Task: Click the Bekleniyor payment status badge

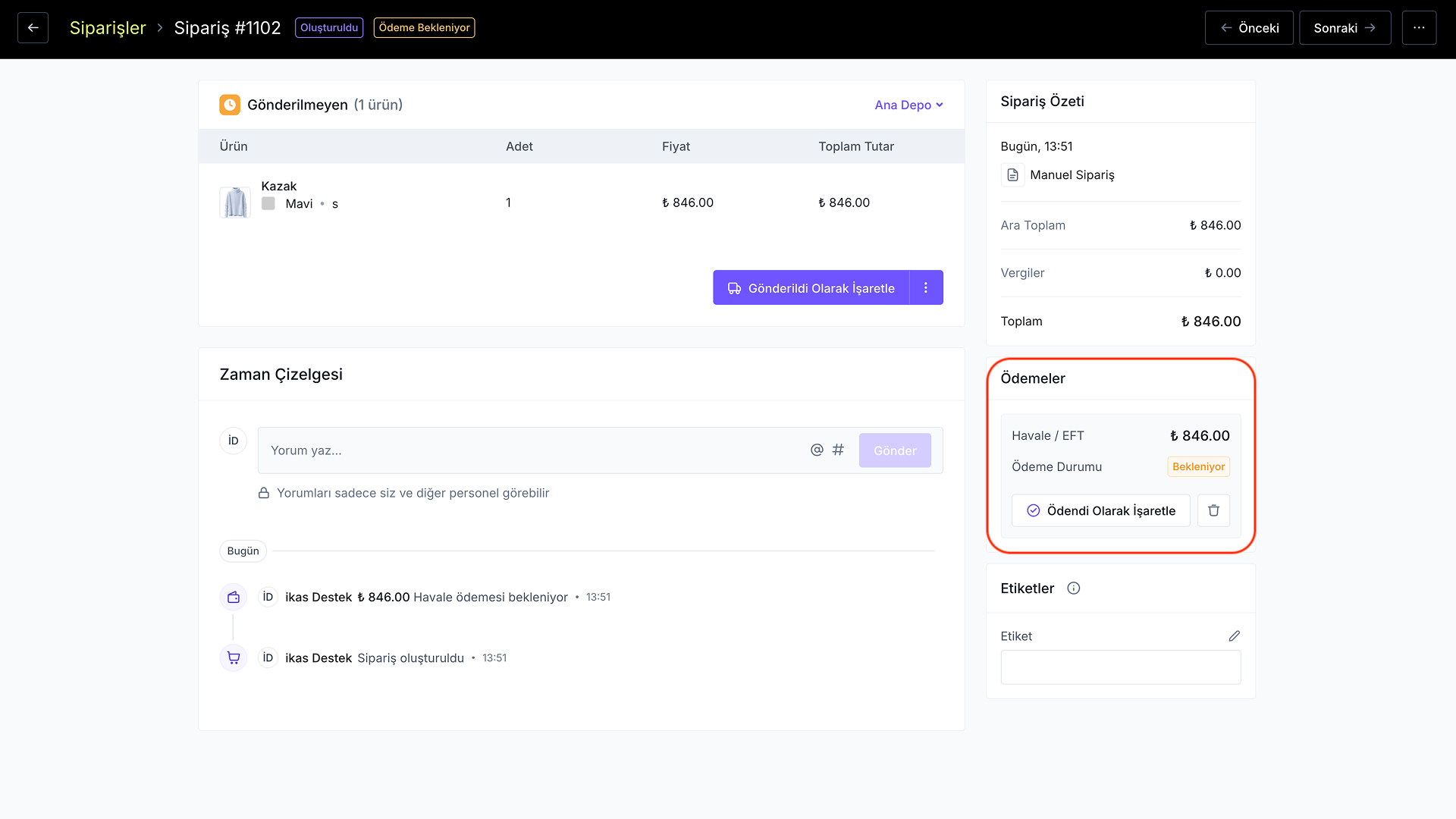Action: (1198, 466)
